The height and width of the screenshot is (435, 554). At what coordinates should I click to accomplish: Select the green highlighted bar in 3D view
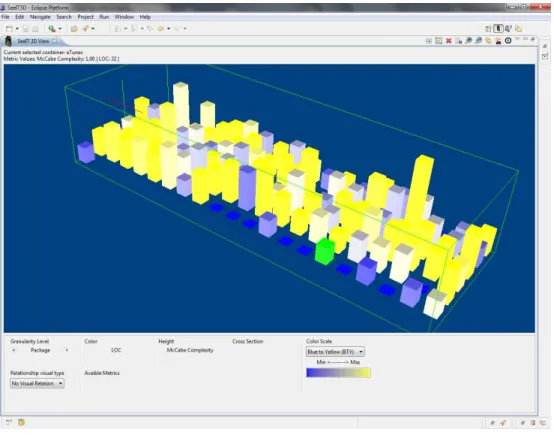pyautogui.click(x=325, y=251)
